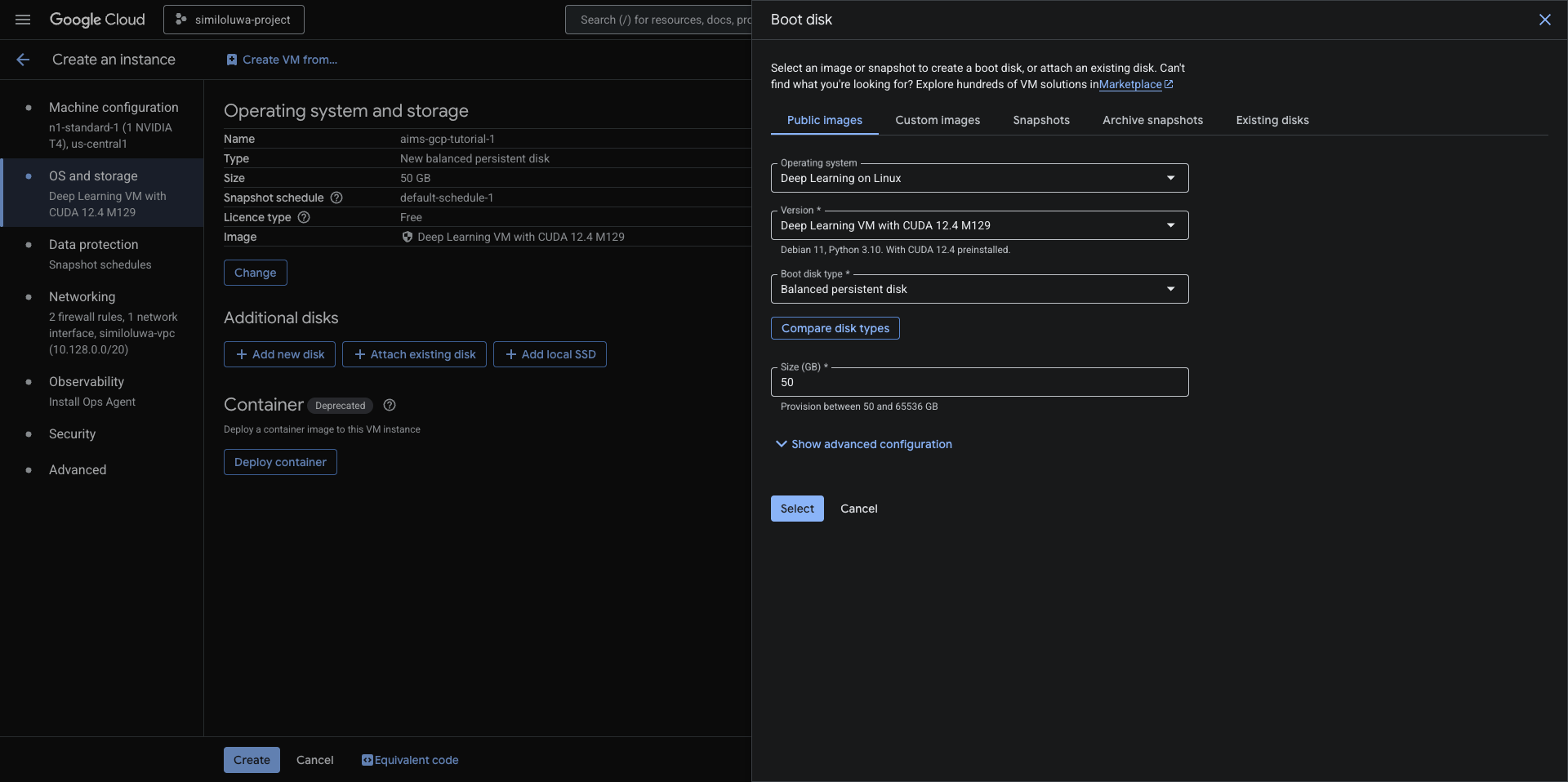Click Compare disk types button

click(x=835, y=328)
